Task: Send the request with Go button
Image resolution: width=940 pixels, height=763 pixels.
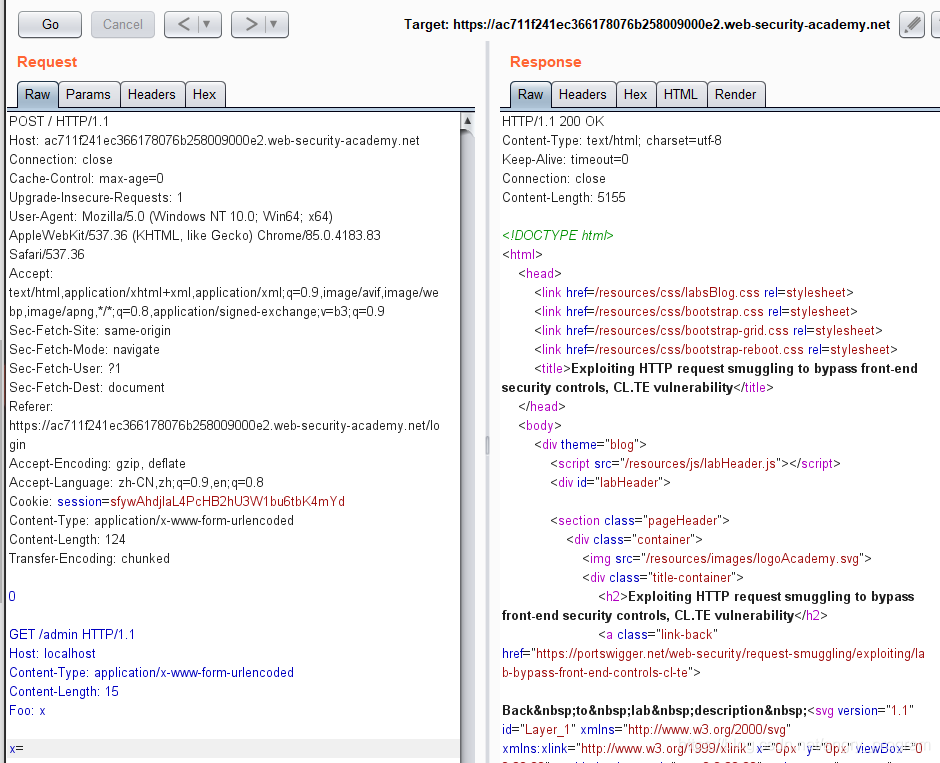Action: [50, 25]
